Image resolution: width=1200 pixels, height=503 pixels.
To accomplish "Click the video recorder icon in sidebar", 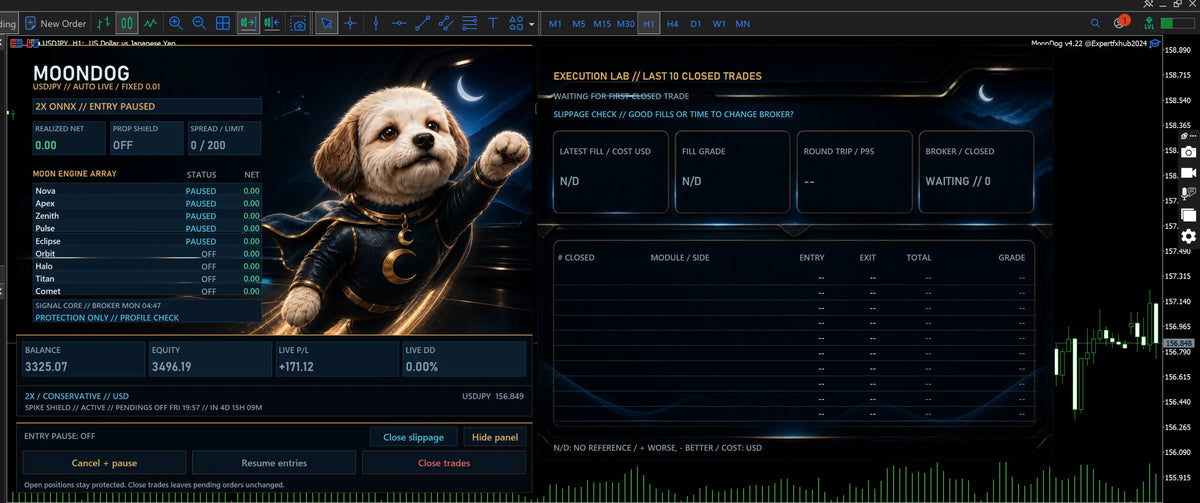I will 1188,173.
